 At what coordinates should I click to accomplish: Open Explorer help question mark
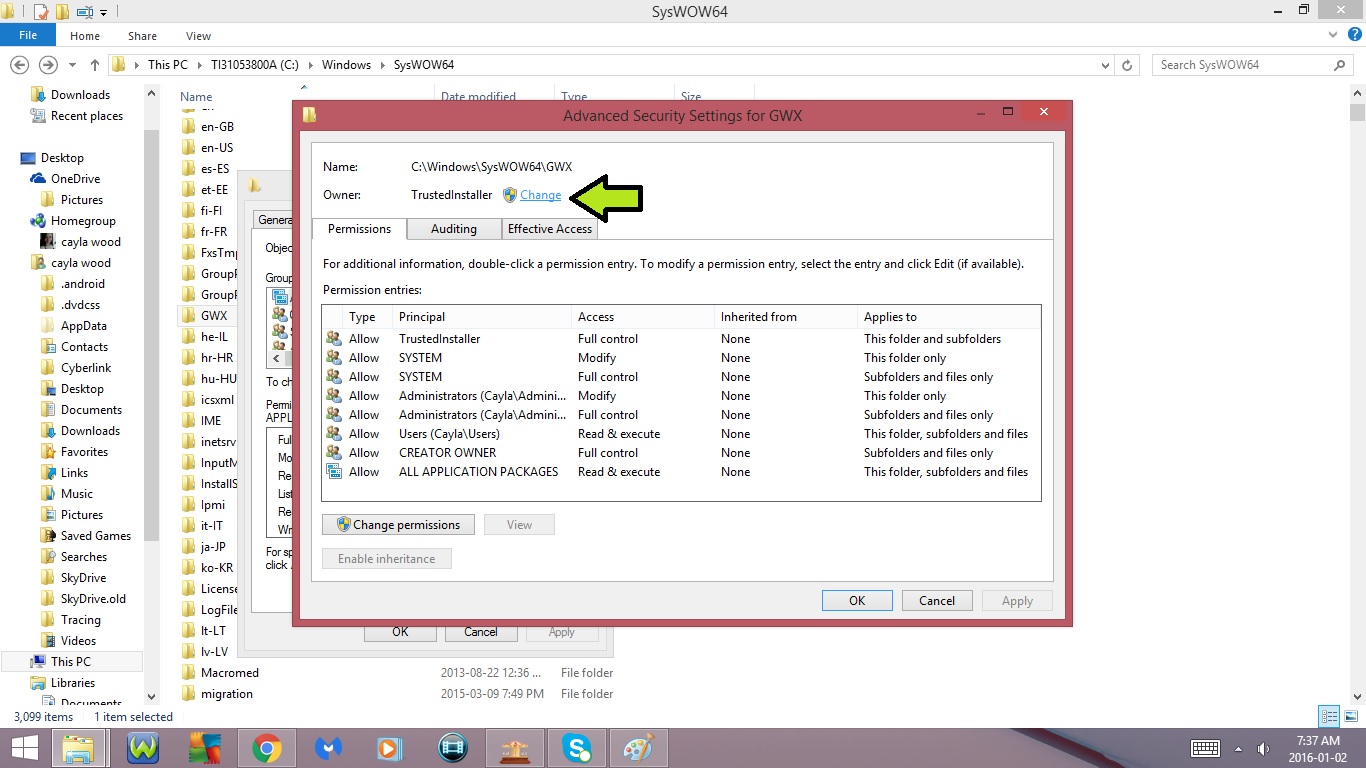(x=1354, y=35)
